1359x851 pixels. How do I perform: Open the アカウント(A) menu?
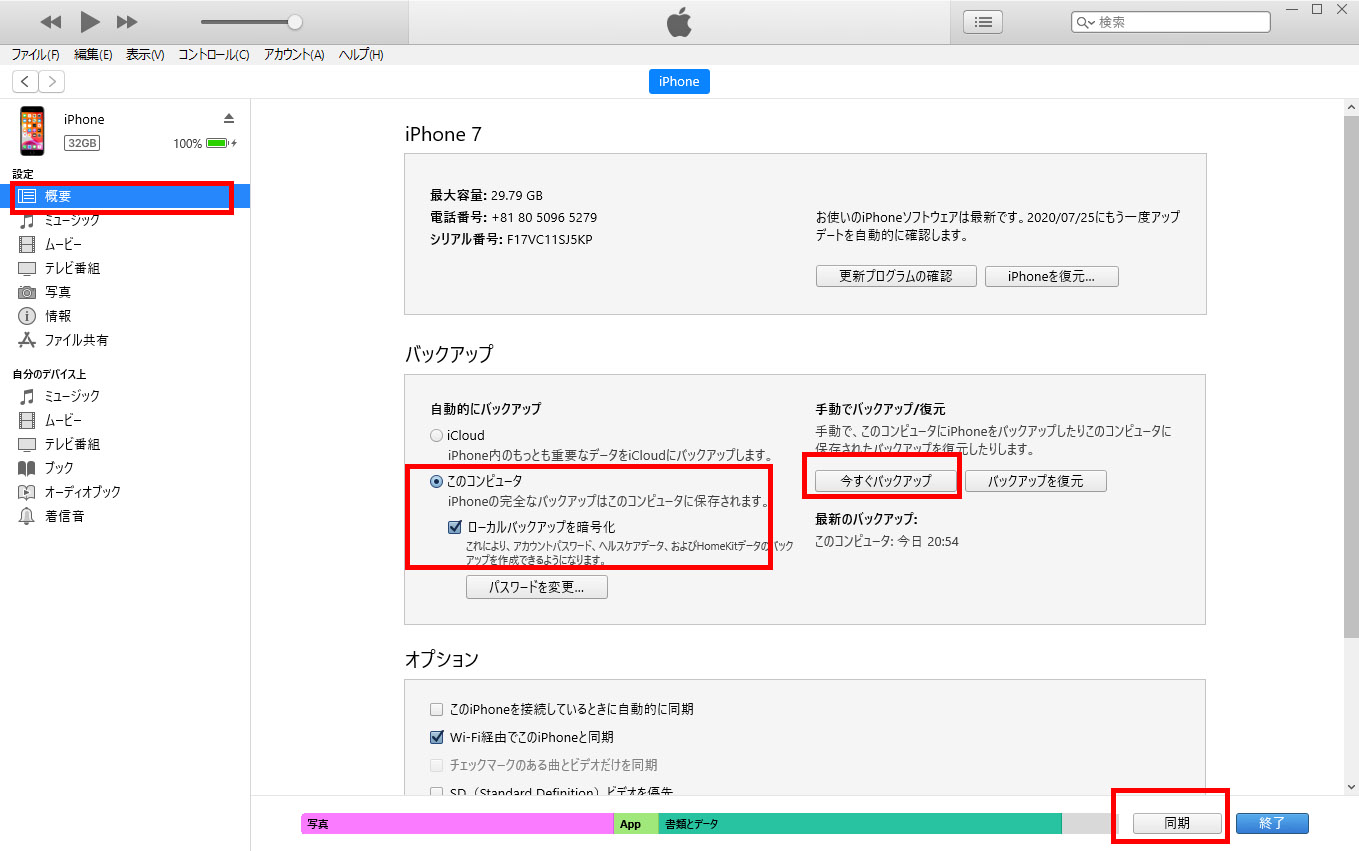[294, 55]
